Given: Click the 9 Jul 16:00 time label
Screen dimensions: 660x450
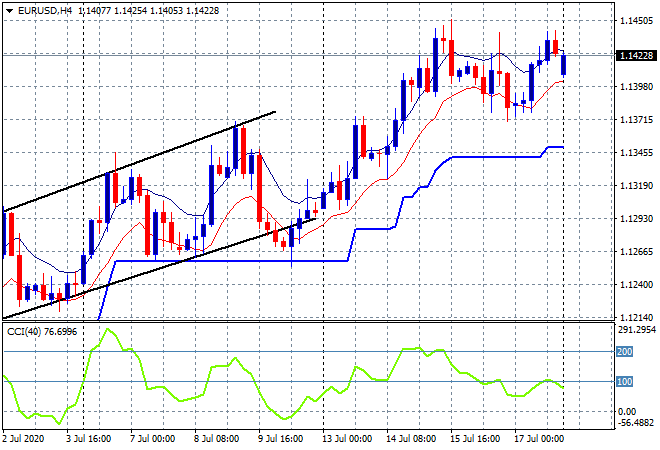Looking at the screenshot, I should [280, 439].
